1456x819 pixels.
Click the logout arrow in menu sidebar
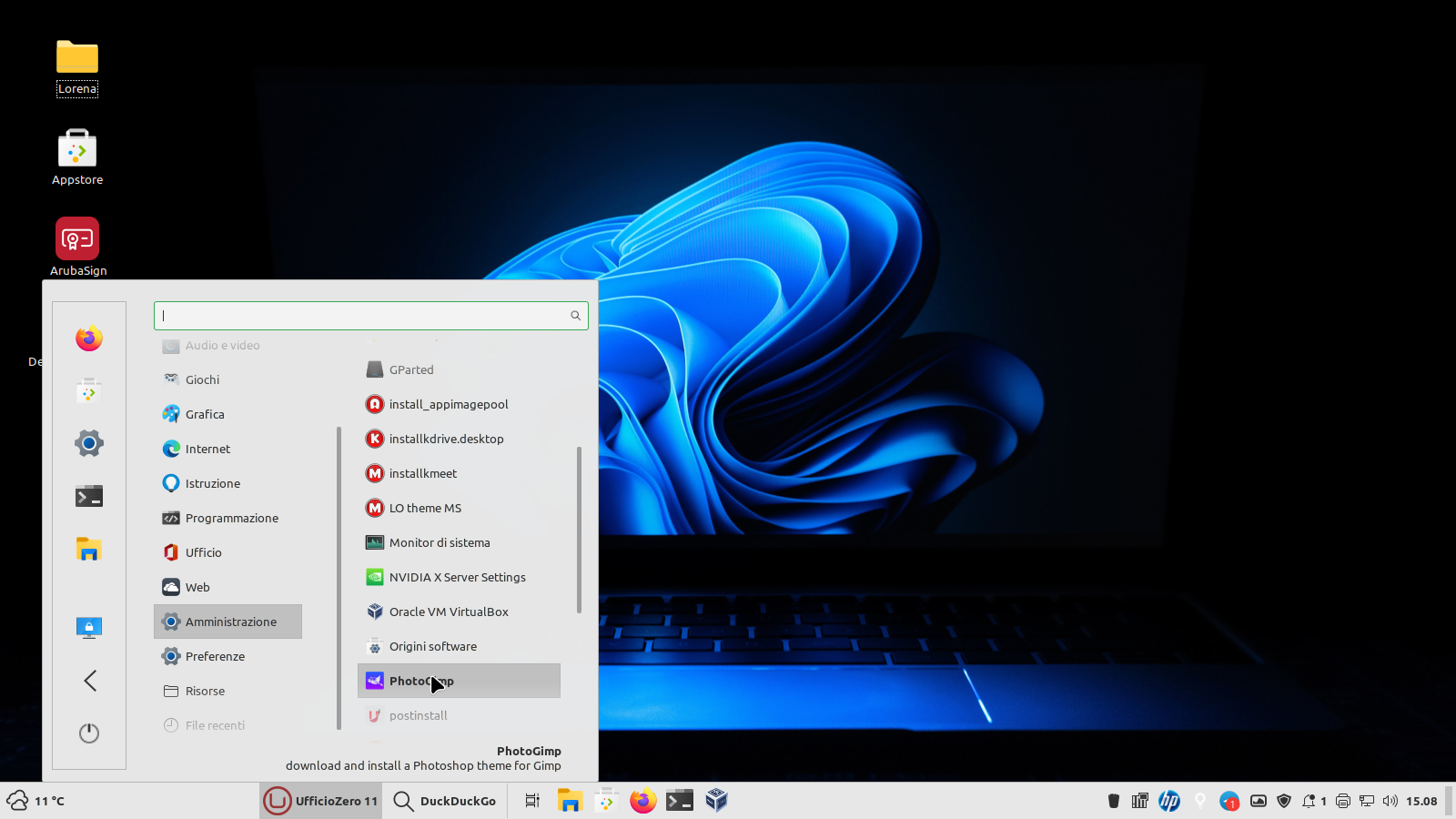[89, 681]
